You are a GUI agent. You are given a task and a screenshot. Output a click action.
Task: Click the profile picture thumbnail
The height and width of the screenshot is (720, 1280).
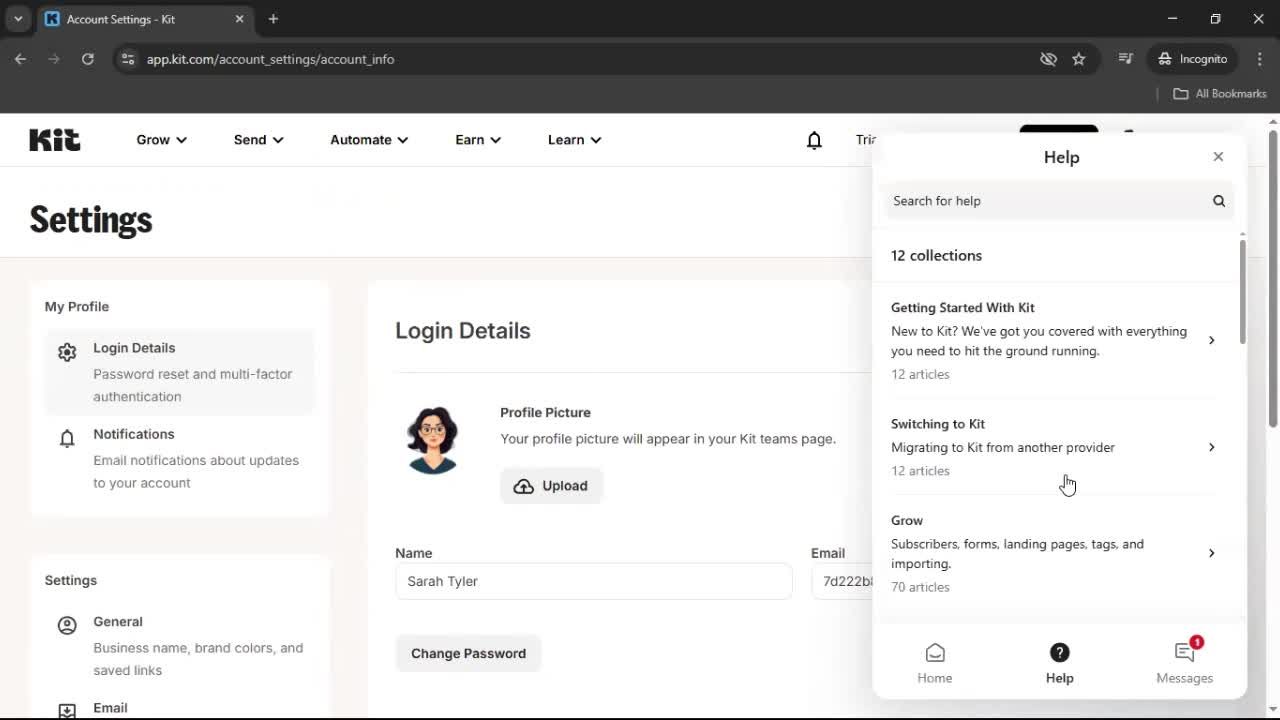point(433,439)
